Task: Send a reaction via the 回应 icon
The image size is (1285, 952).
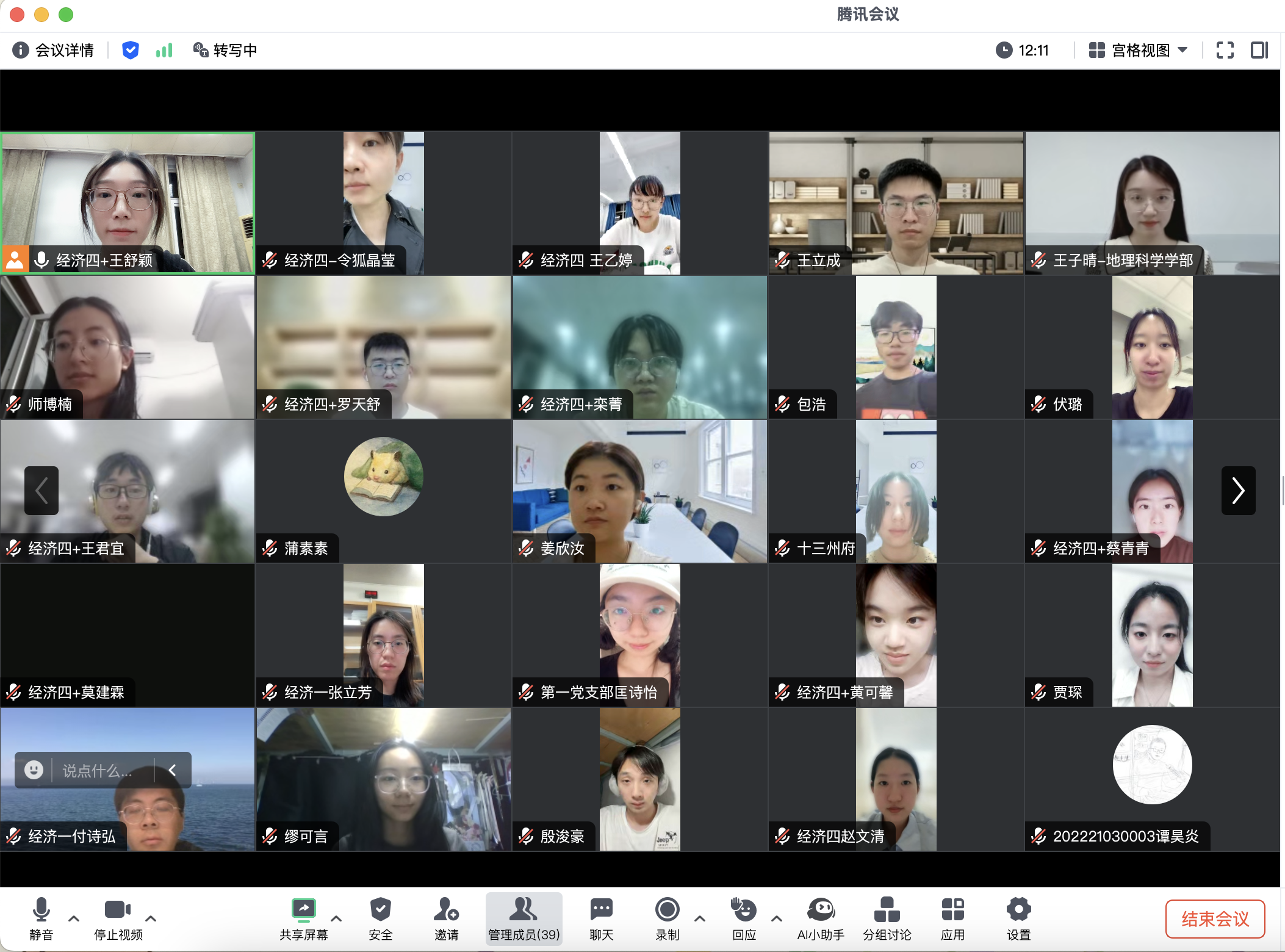Action: pyautogui.click(x=743, y=918)
